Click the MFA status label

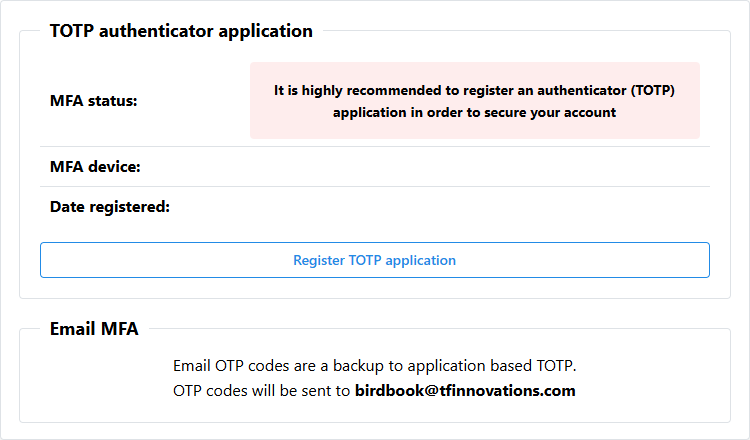94,101
